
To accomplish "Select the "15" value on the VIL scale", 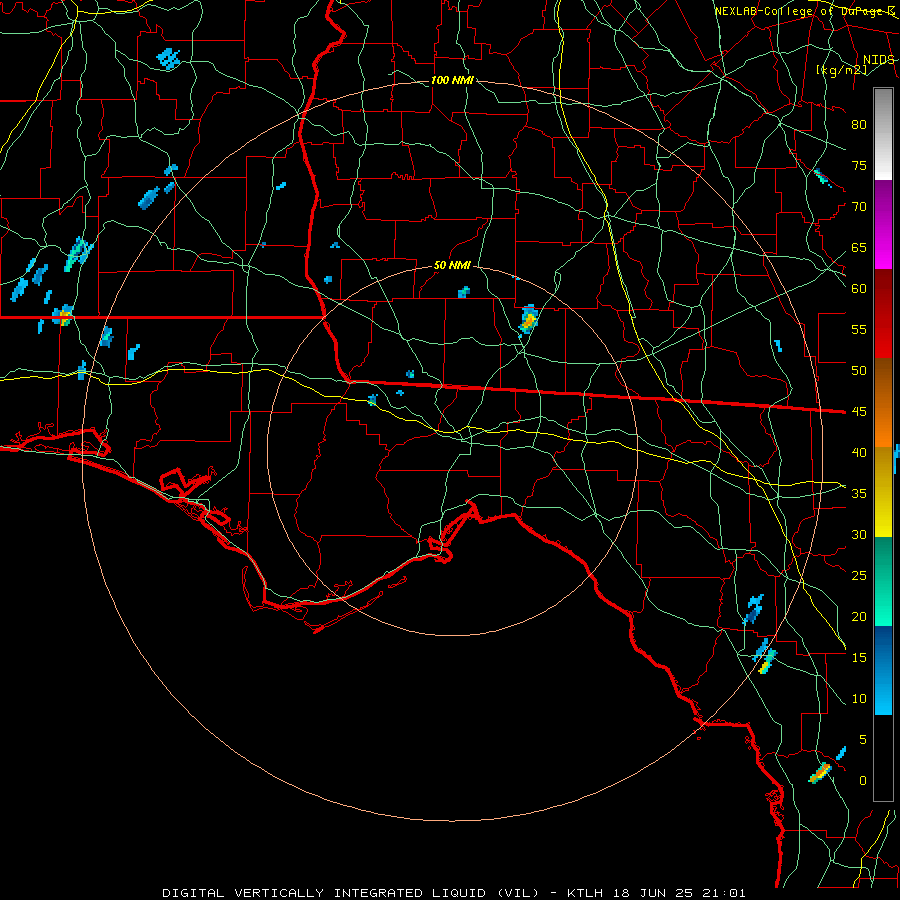I will [x=859, y=658].
